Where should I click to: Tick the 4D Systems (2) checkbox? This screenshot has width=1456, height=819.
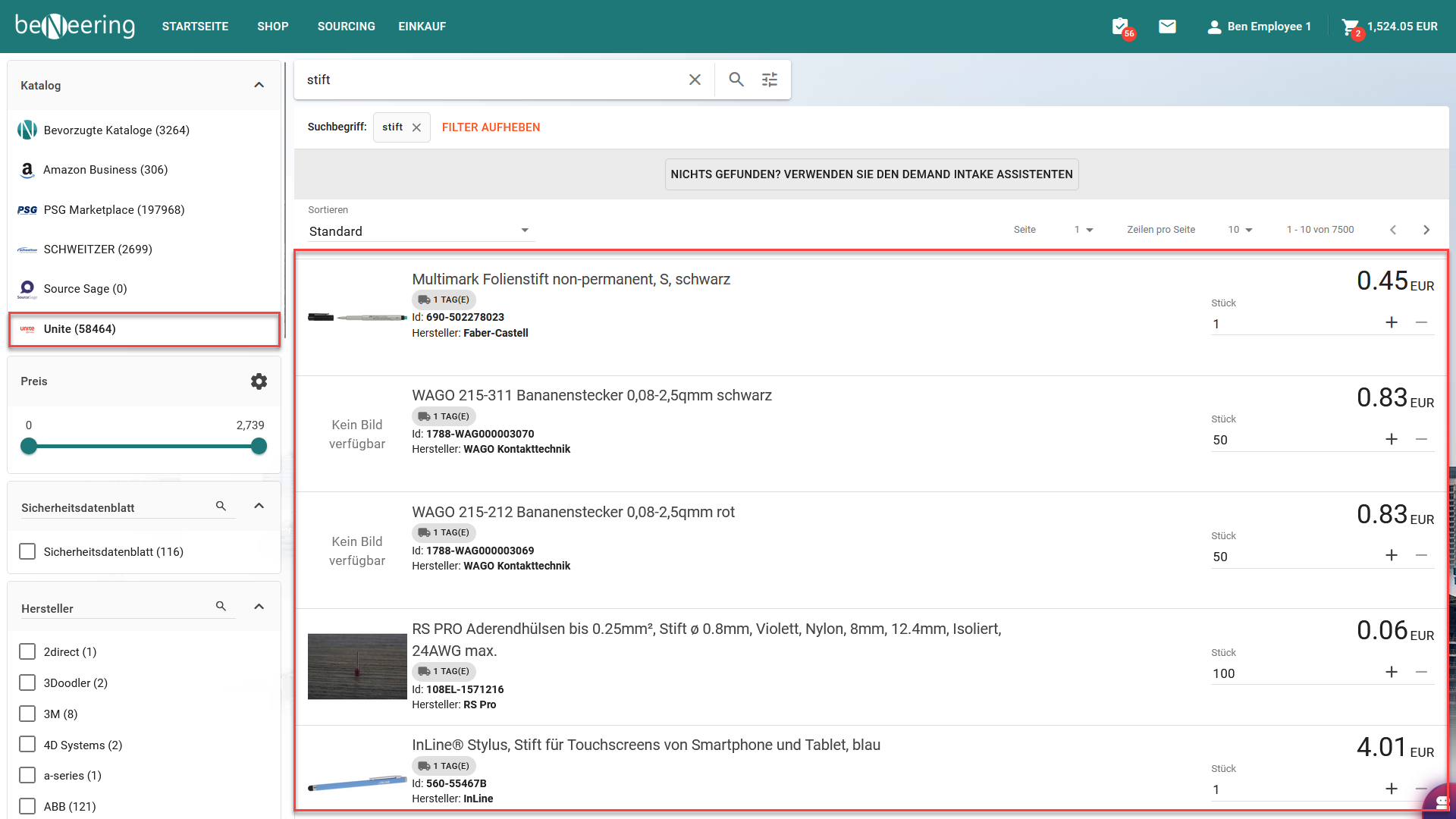pyautogui.click(x=27, y=745)
